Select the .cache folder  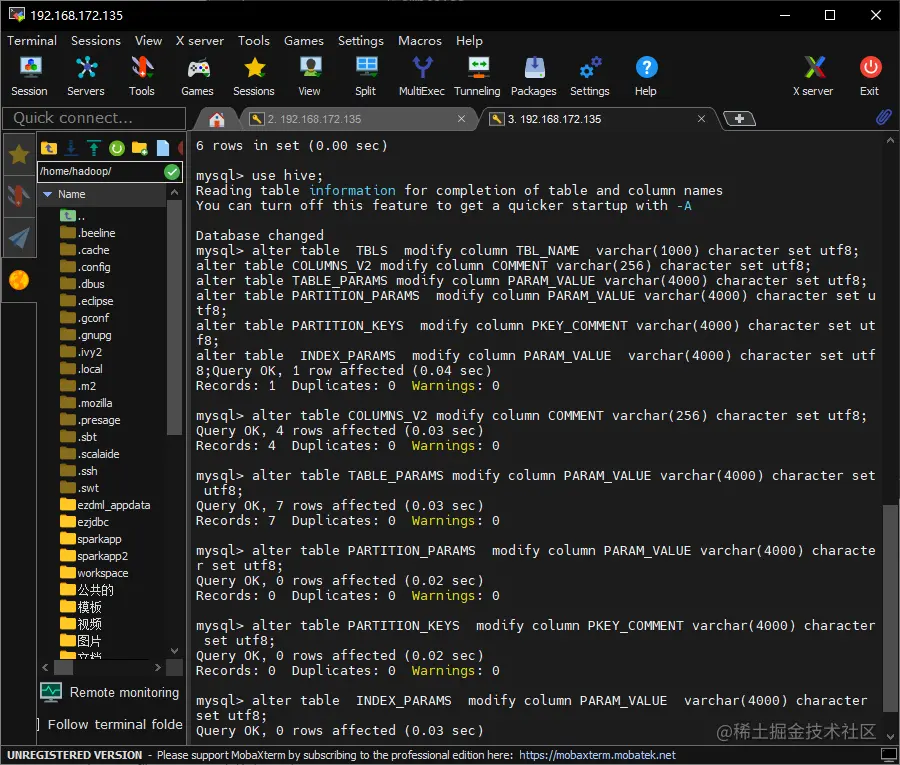click(x=84, y=250)
